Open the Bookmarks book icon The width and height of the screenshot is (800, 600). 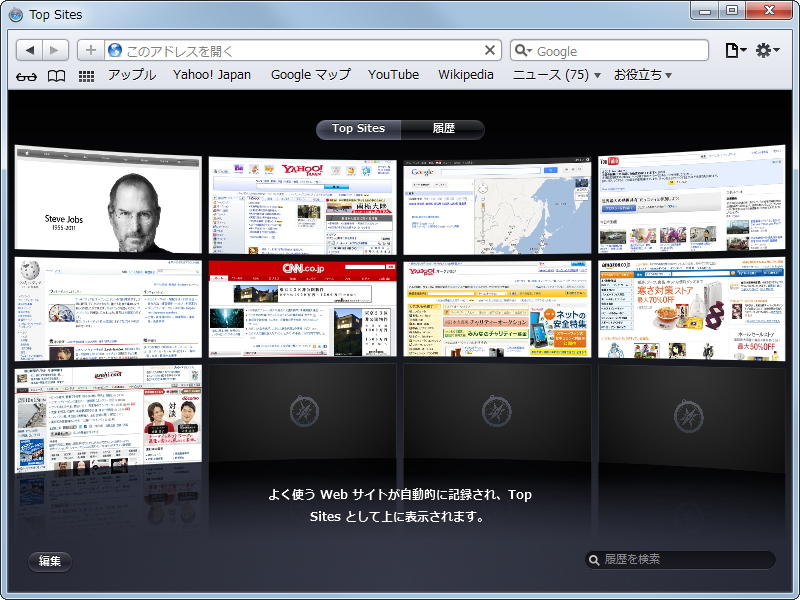[x=56, y=75]
